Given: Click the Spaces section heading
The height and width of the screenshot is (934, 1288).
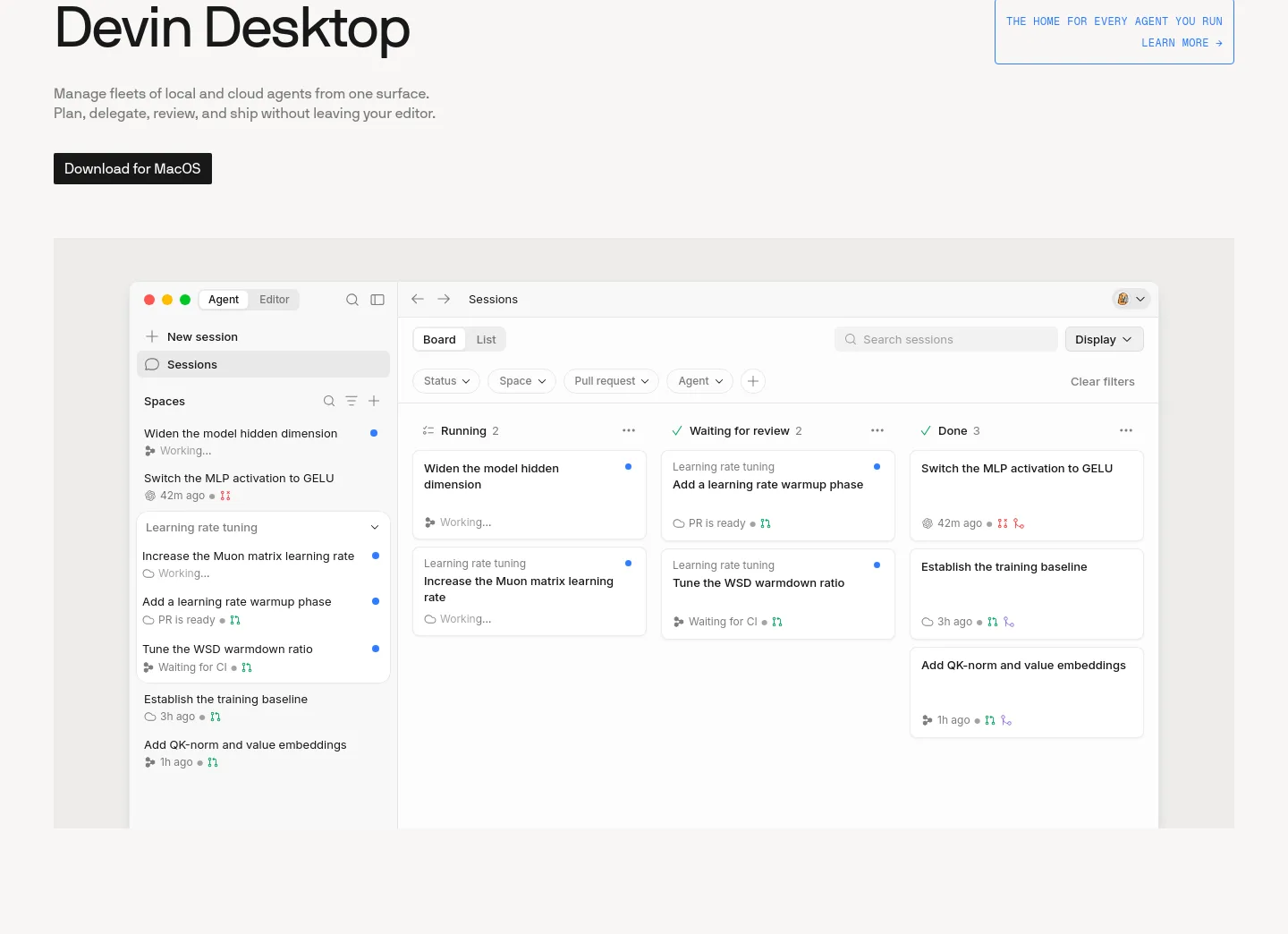Looking at the screenshot, I should pos(165,402).
